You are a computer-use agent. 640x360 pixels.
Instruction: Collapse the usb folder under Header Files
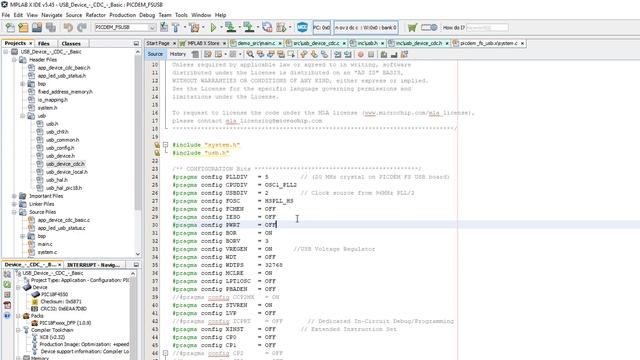pos(23,116)
